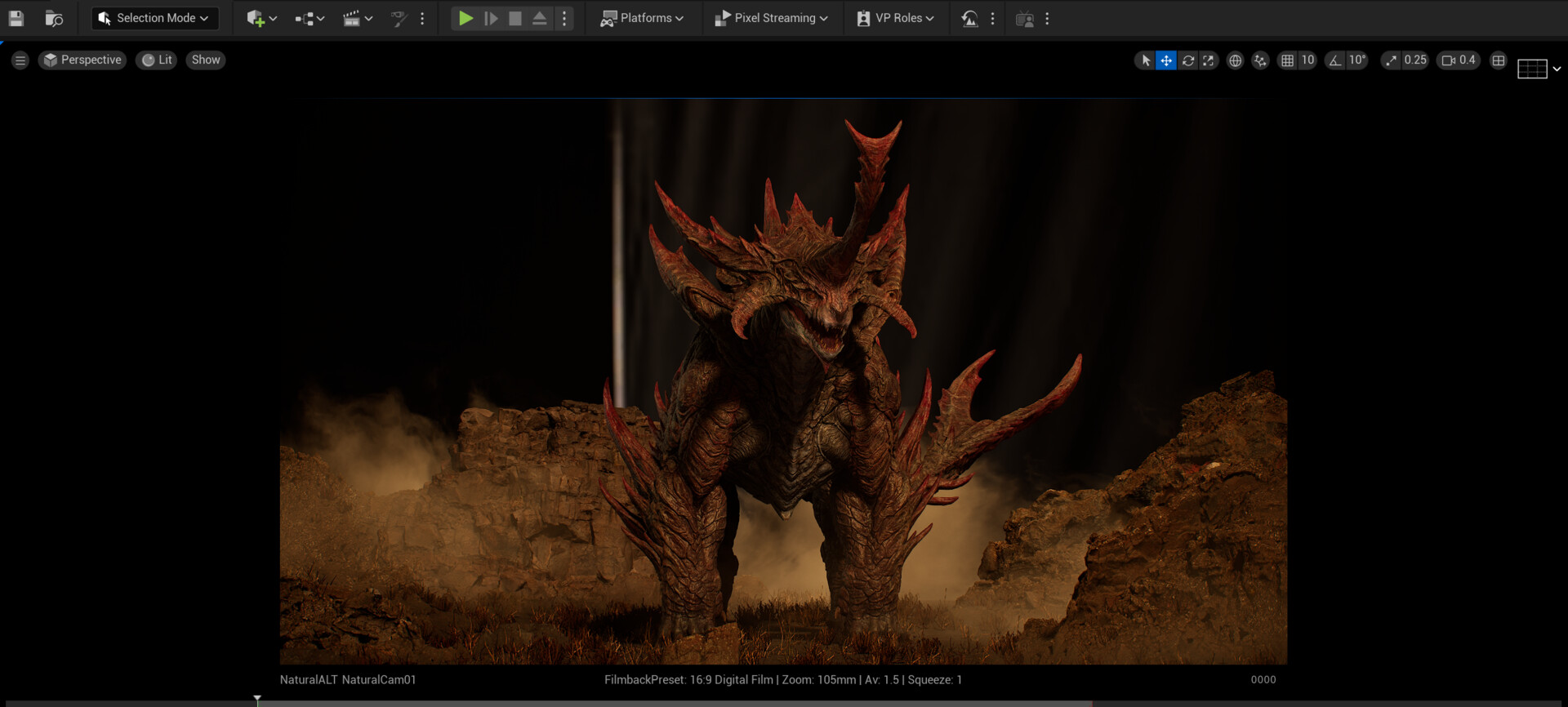Open the Pixel Streaming menu
The height and width of the screenshot is (707, 1568).
[771, 18]
